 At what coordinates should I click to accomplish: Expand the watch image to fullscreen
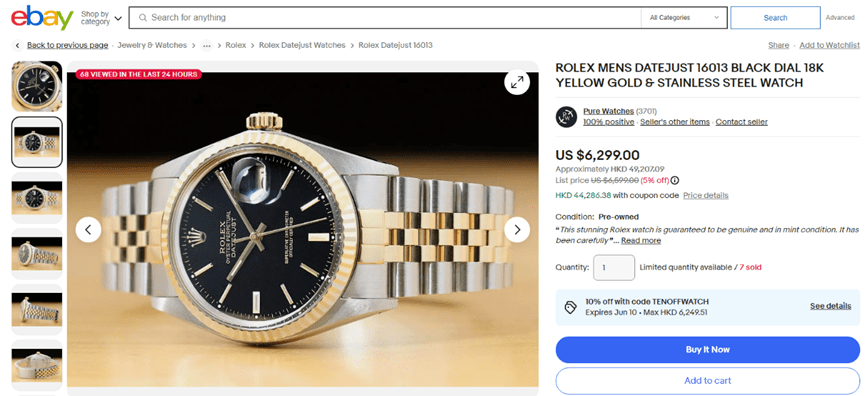(517, 82)
